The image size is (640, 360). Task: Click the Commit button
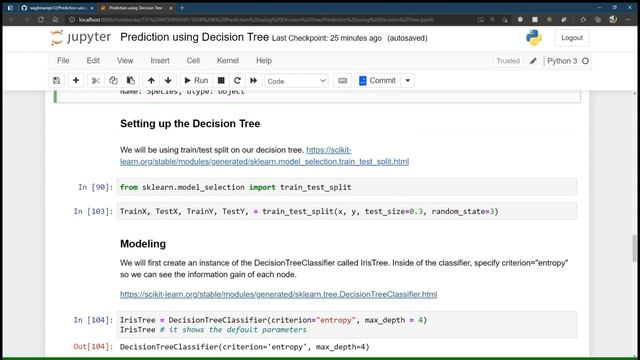coord(378,81)
